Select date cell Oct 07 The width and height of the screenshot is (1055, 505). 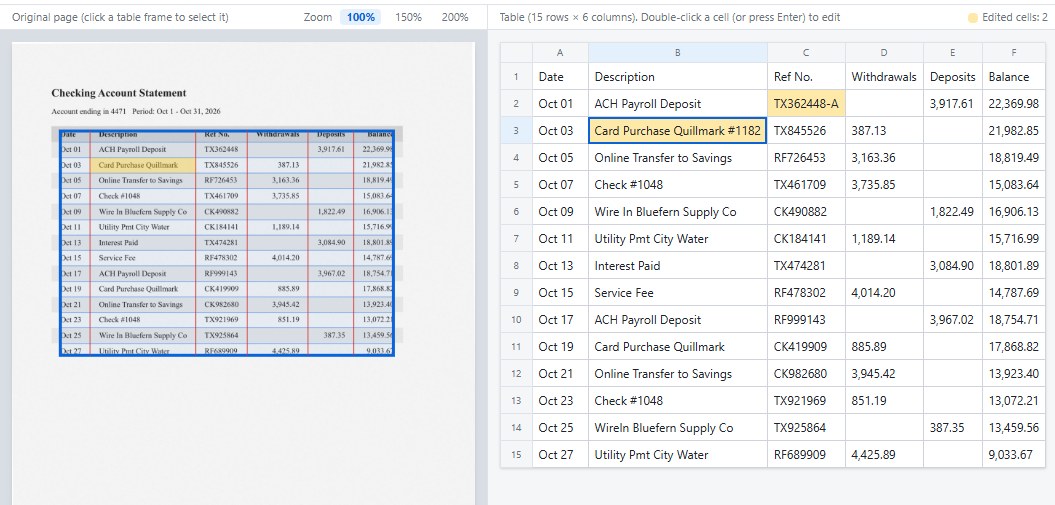[x=560, y=184]
